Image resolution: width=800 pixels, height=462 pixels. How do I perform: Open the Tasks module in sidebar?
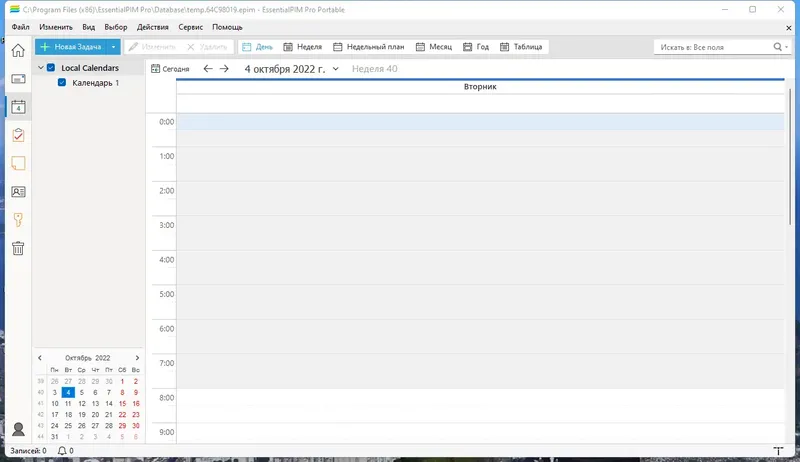pyautogui.click(x=18, y=135)
